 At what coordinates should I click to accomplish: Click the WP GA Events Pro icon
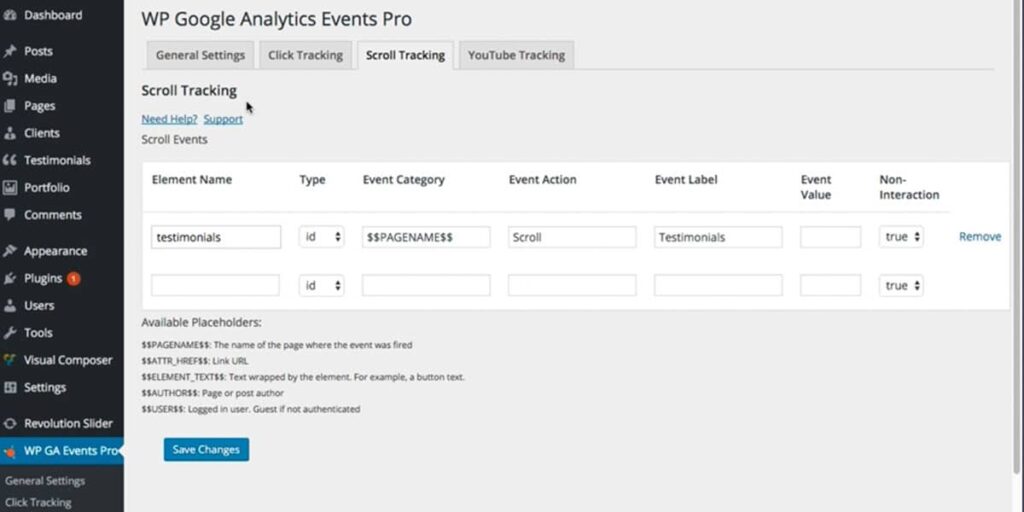(x=10, y=451)
